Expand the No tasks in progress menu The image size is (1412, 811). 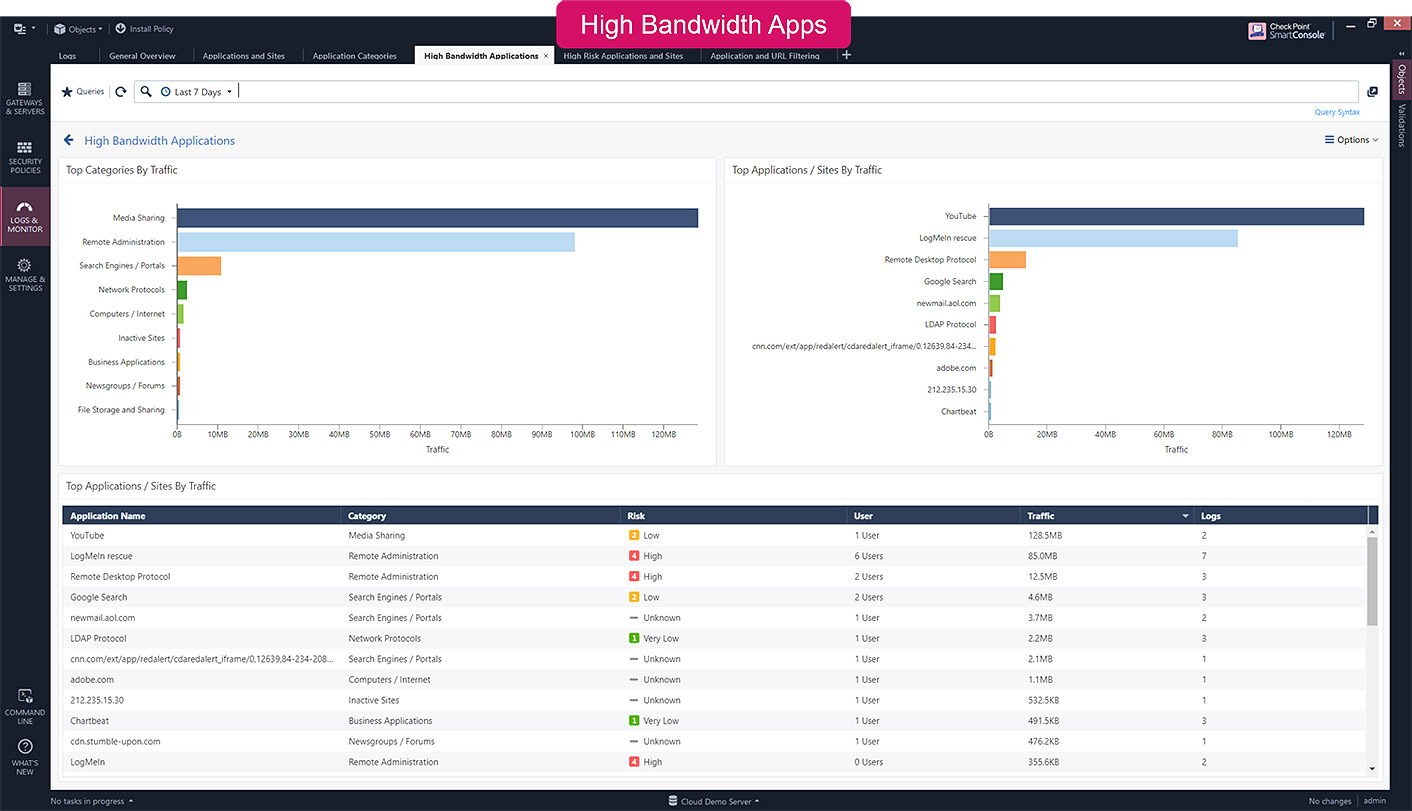pos(91,801)
